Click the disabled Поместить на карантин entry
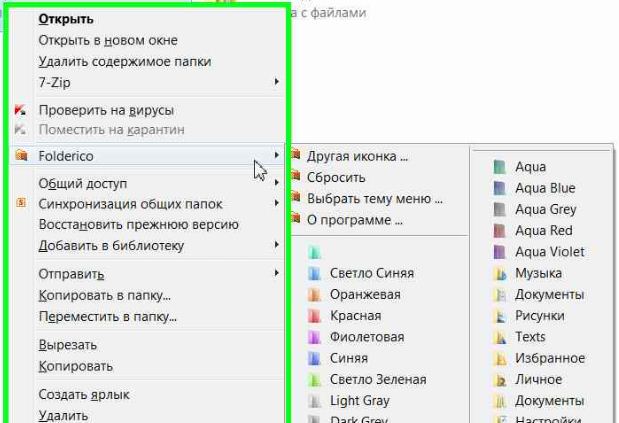The image size is (619, 423). (x=111, y=129)
